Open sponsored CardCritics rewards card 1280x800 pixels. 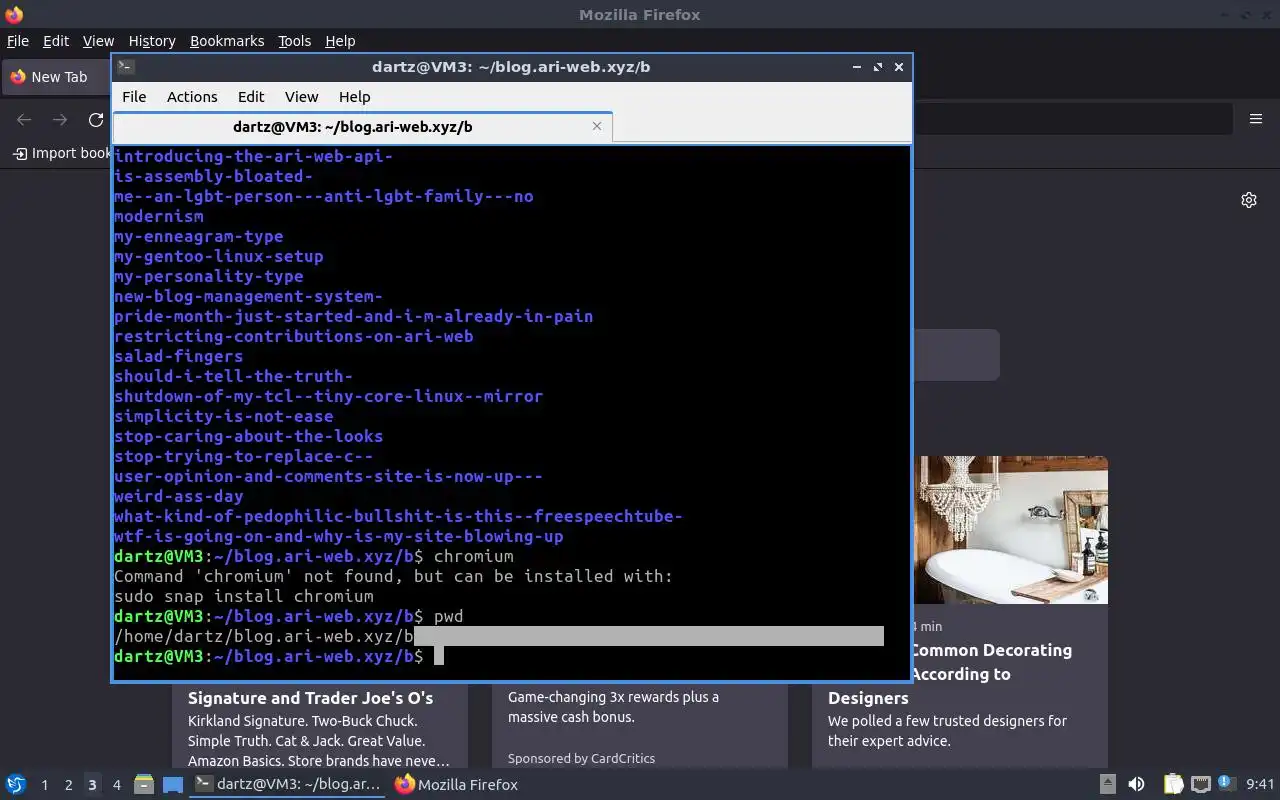pos(640,725)
